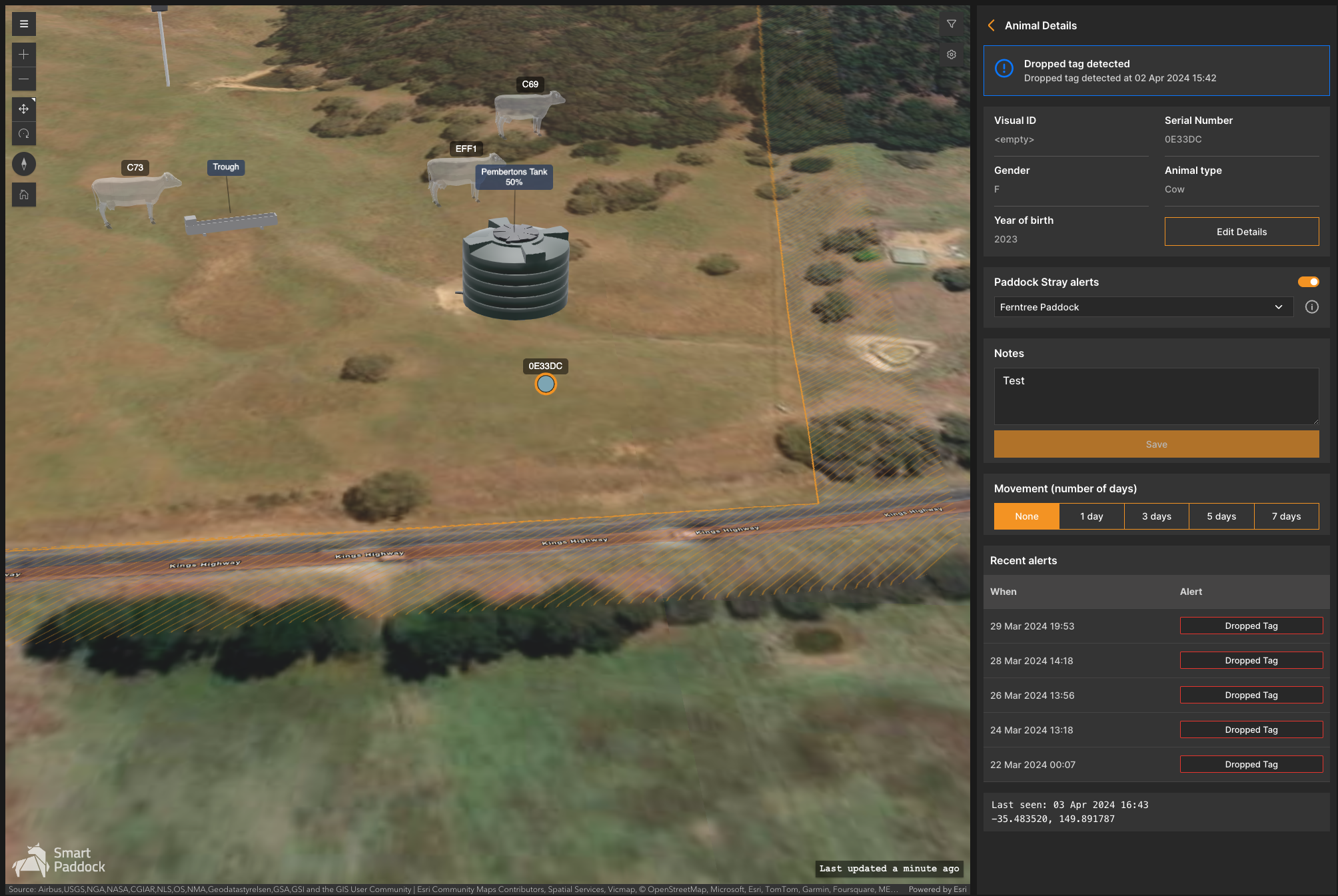Save the animal notes
1338x896 pixels.
coord(1156,444)
